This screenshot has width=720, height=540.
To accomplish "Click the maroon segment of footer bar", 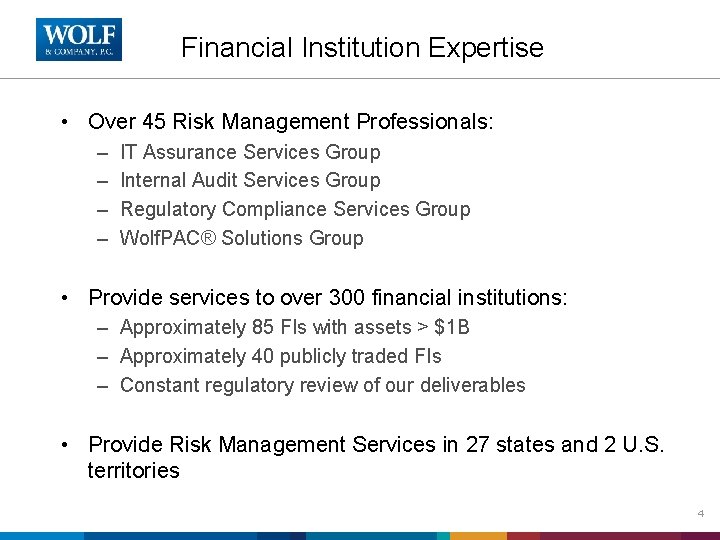I will pyautogui.click(x=611, y=536).
